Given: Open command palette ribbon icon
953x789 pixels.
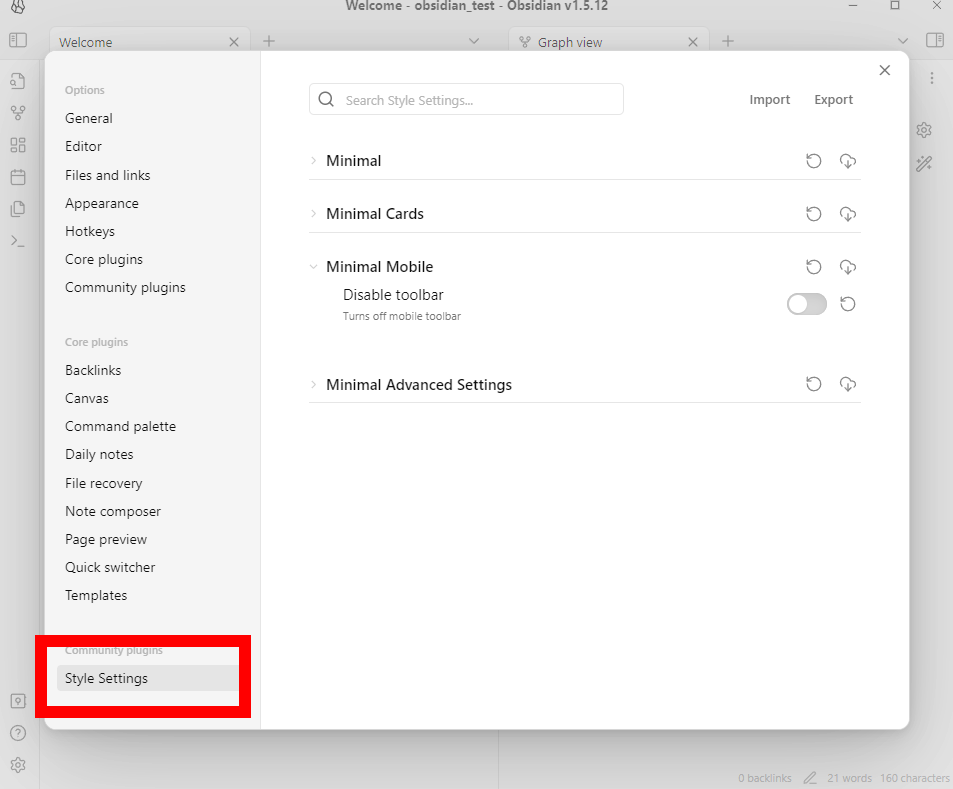Looking at the screenshot, I should coord(18,241).
